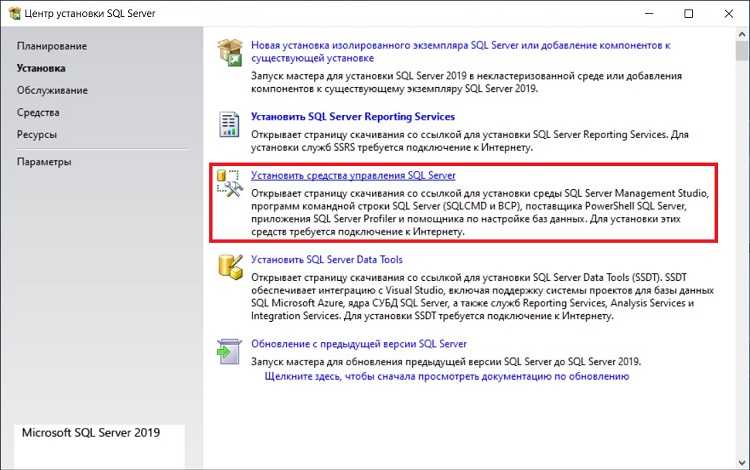Maximize the SQL Server setup window
The height and width of the screenshot is (470, 750).
pyautogui.click(x=689, y=13)
